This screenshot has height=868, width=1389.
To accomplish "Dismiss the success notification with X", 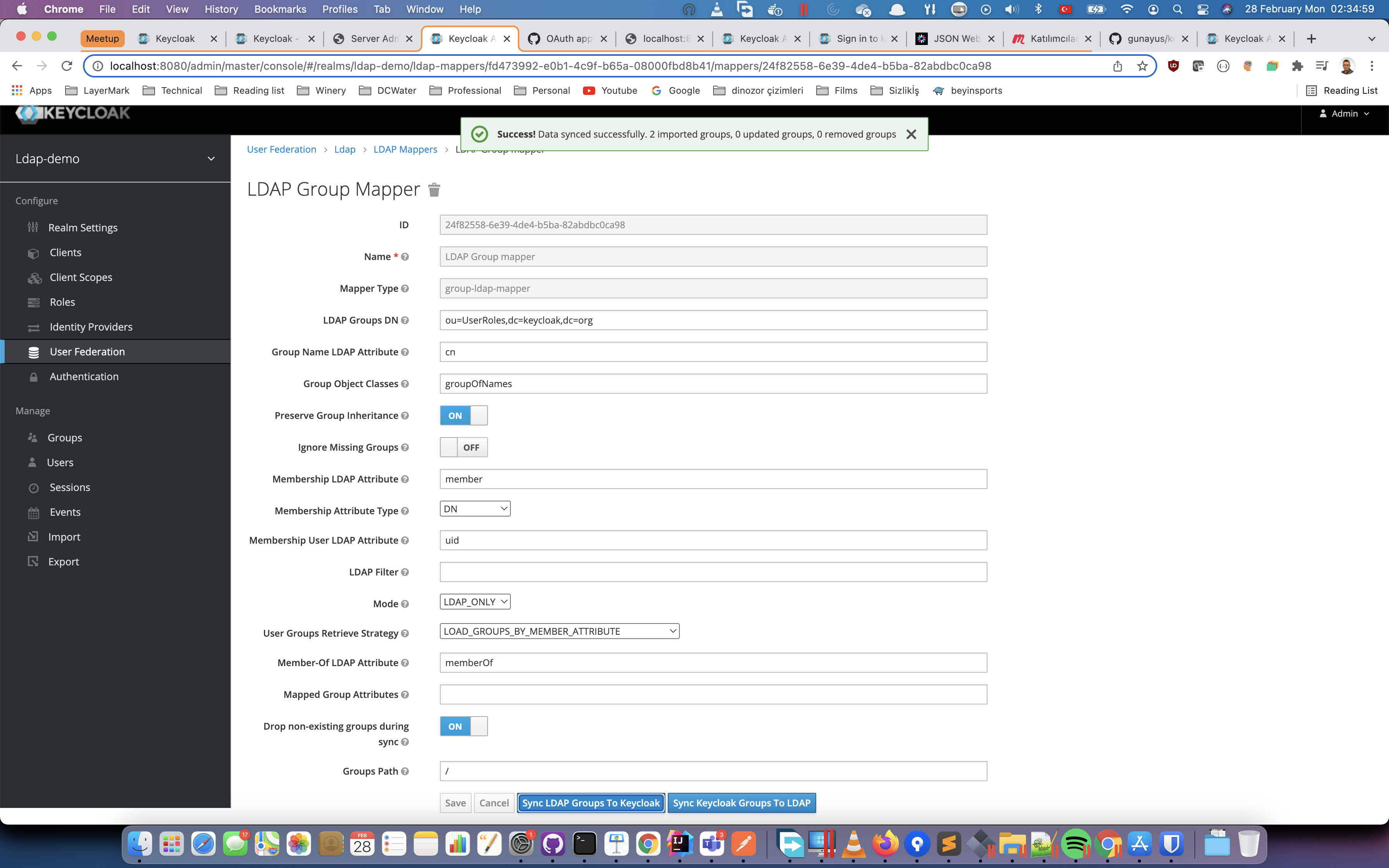I will [911, 134].
